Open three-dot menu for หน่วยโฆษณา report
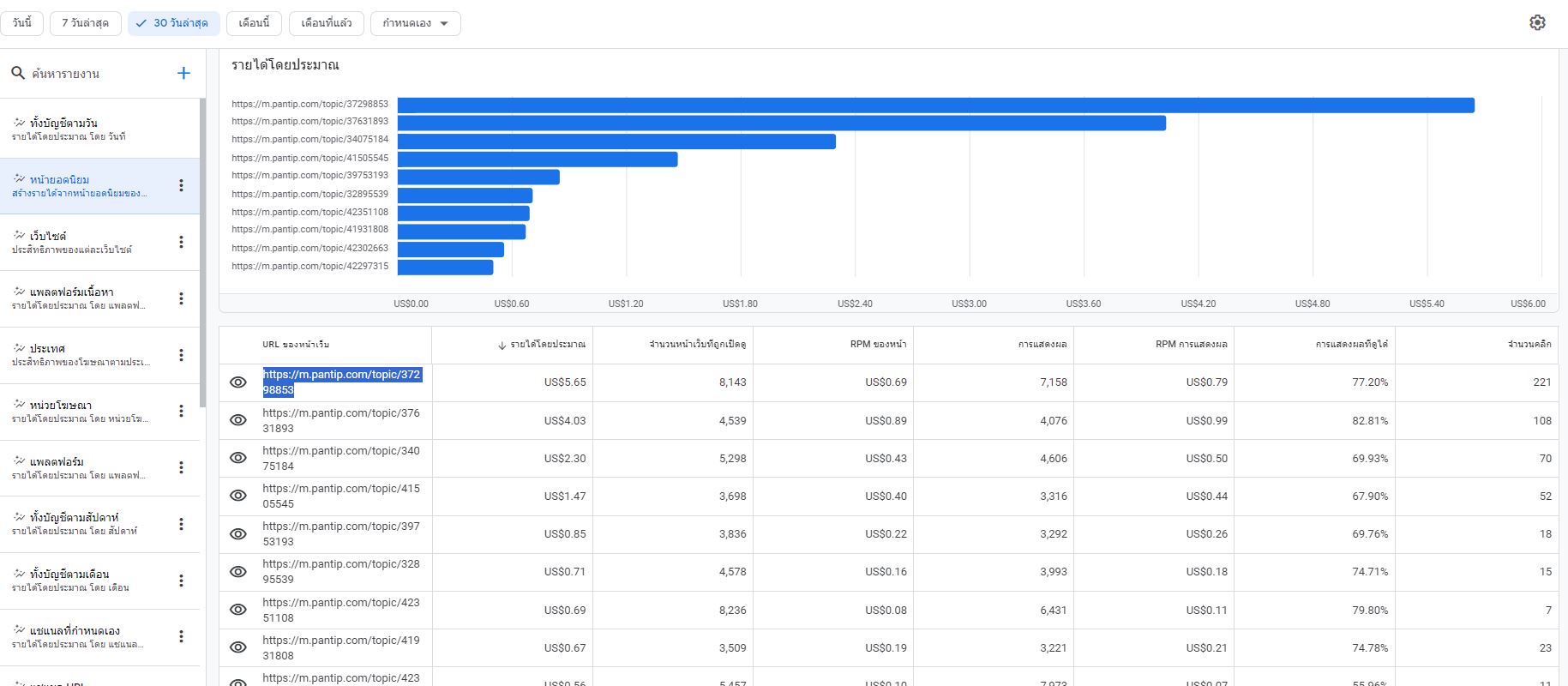Screen dimensions: 1568x686 coord(181,411)
